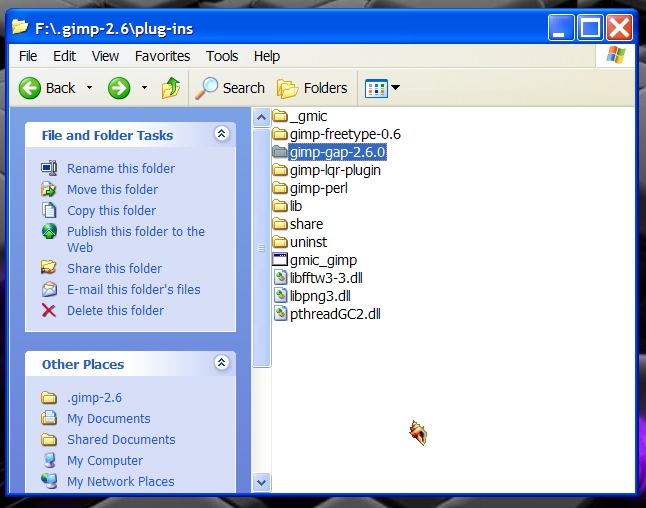
Task: Open My Documents in Other Places
Action: coord(109,419)
